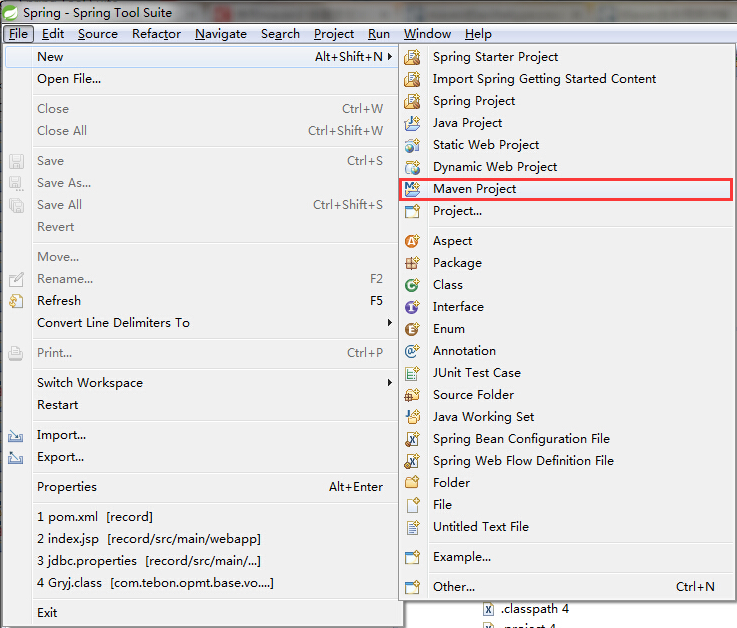This screenshot has height=628, width=737.
Task: Click the Package icon
Action: pyautogui.click(x=412, y=263)
